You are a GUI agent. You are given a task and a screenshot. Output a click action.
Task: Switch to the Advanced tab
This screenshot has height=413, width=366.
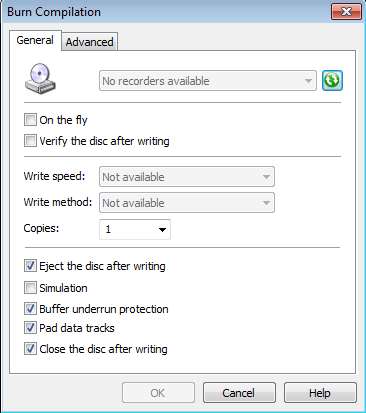click(x=90, y=42)
